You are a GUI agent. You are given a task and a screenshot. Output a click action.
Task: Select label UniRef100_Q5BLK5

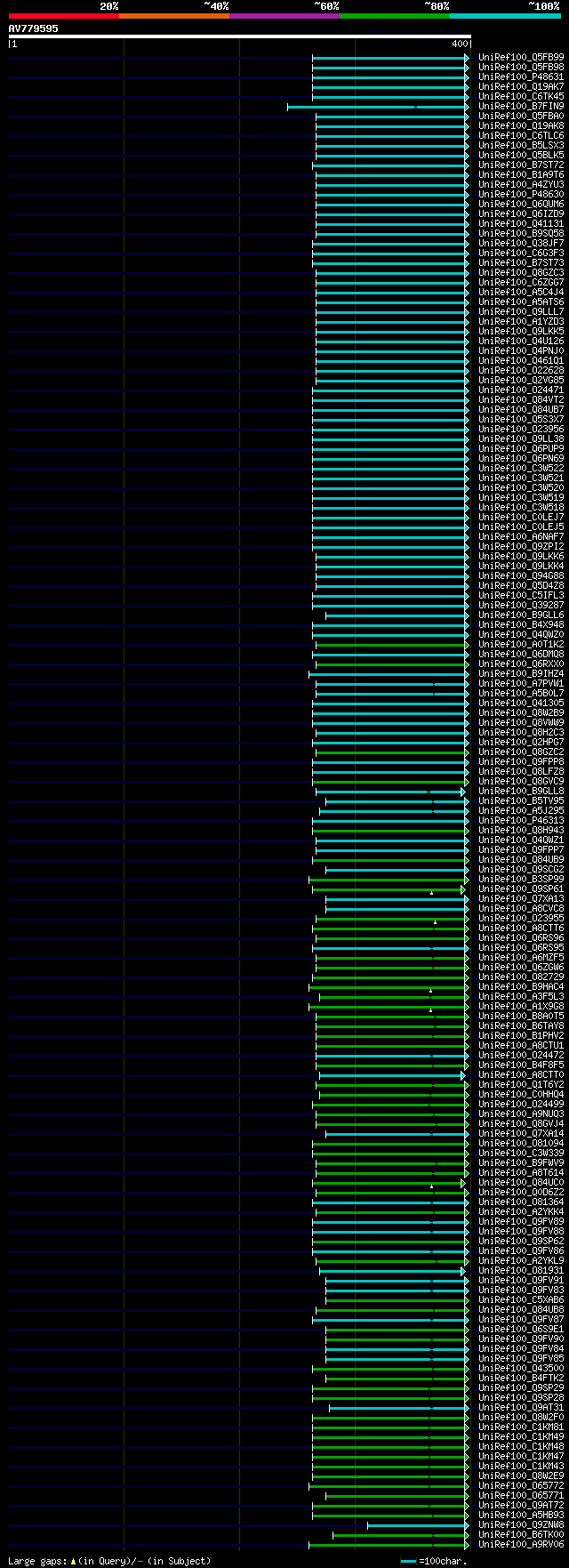[521, 155]
